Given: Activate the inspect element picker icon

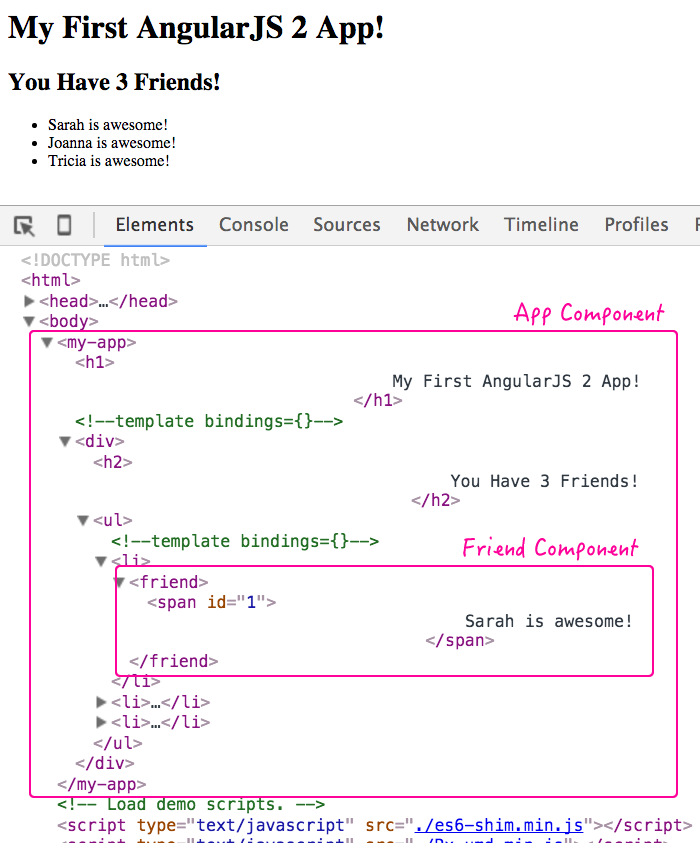Looking at the screenshot, I should point(24,225).
